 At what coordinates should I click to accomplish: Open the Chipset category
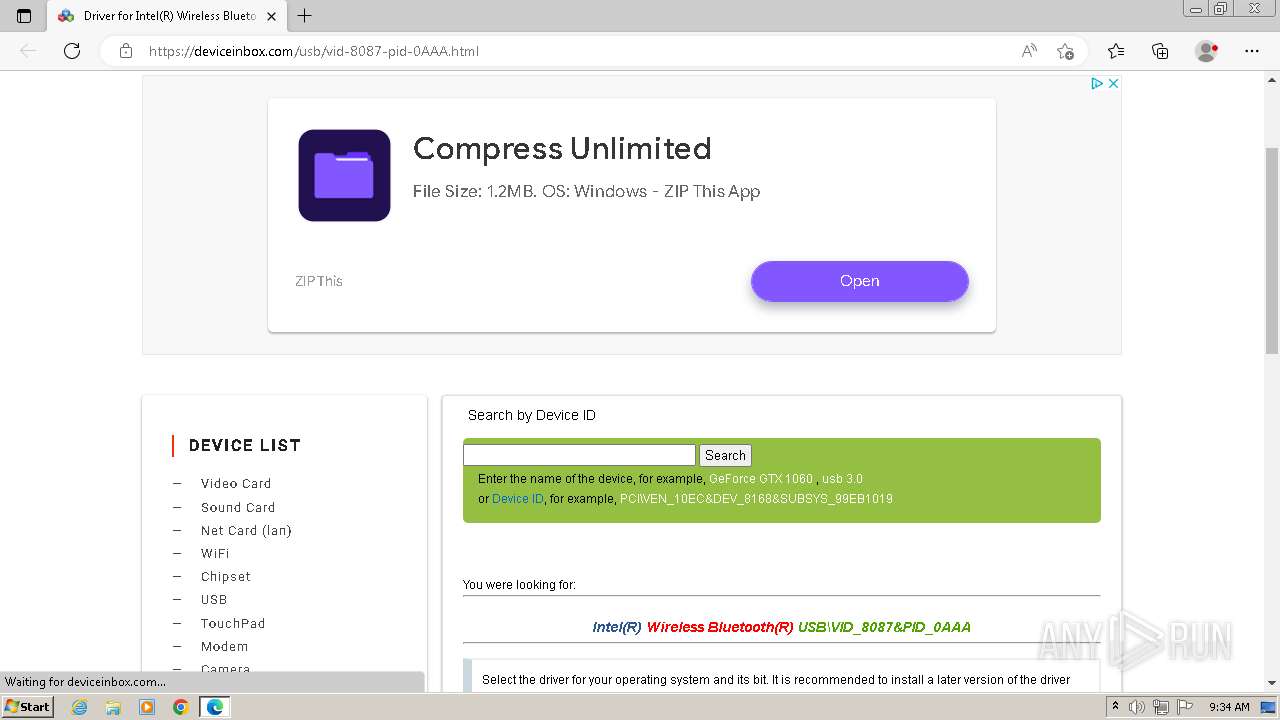click(226, 577)
